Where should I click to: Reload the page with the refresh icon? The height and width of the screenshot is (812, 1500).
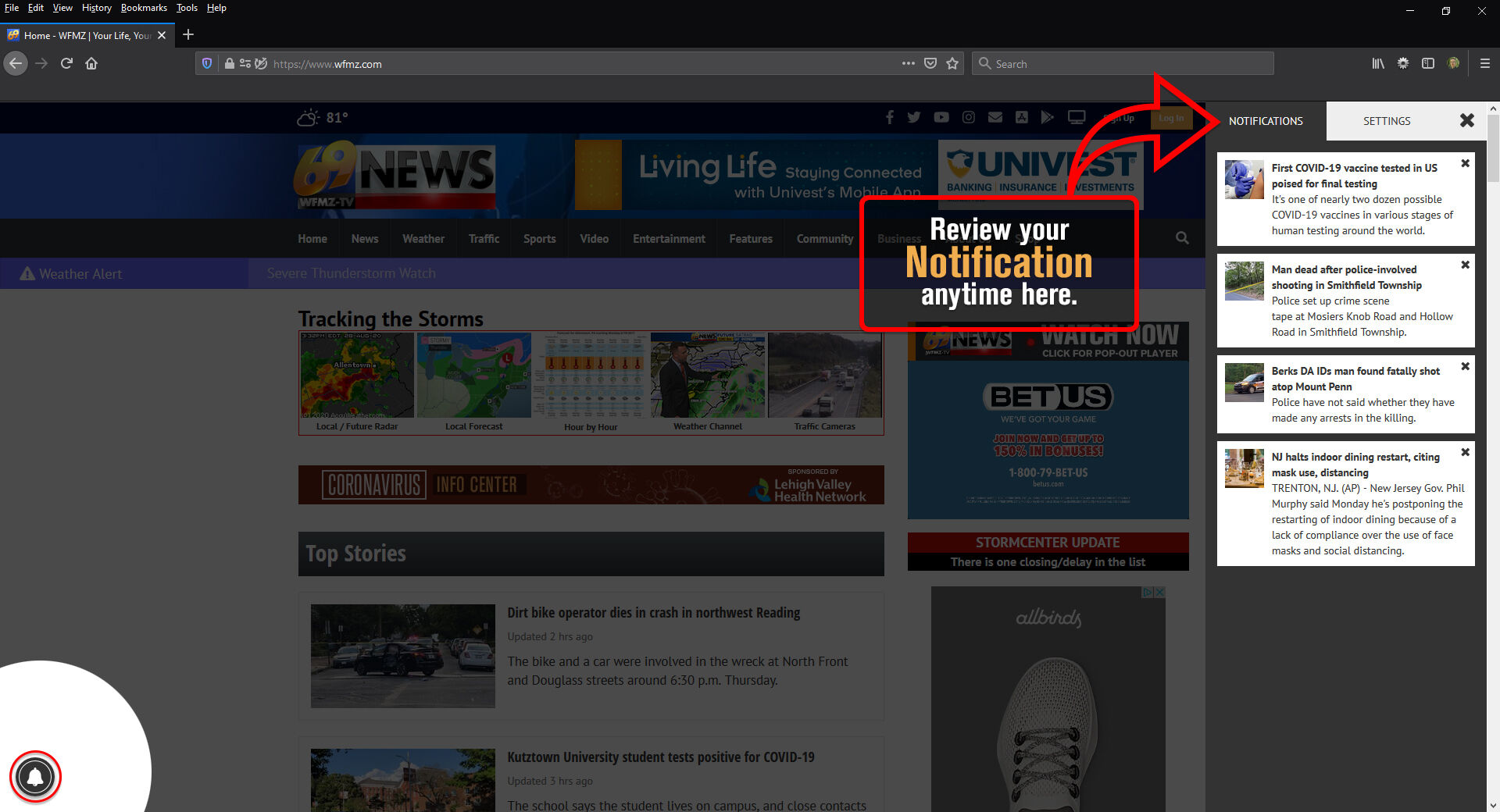pos(66,63)
